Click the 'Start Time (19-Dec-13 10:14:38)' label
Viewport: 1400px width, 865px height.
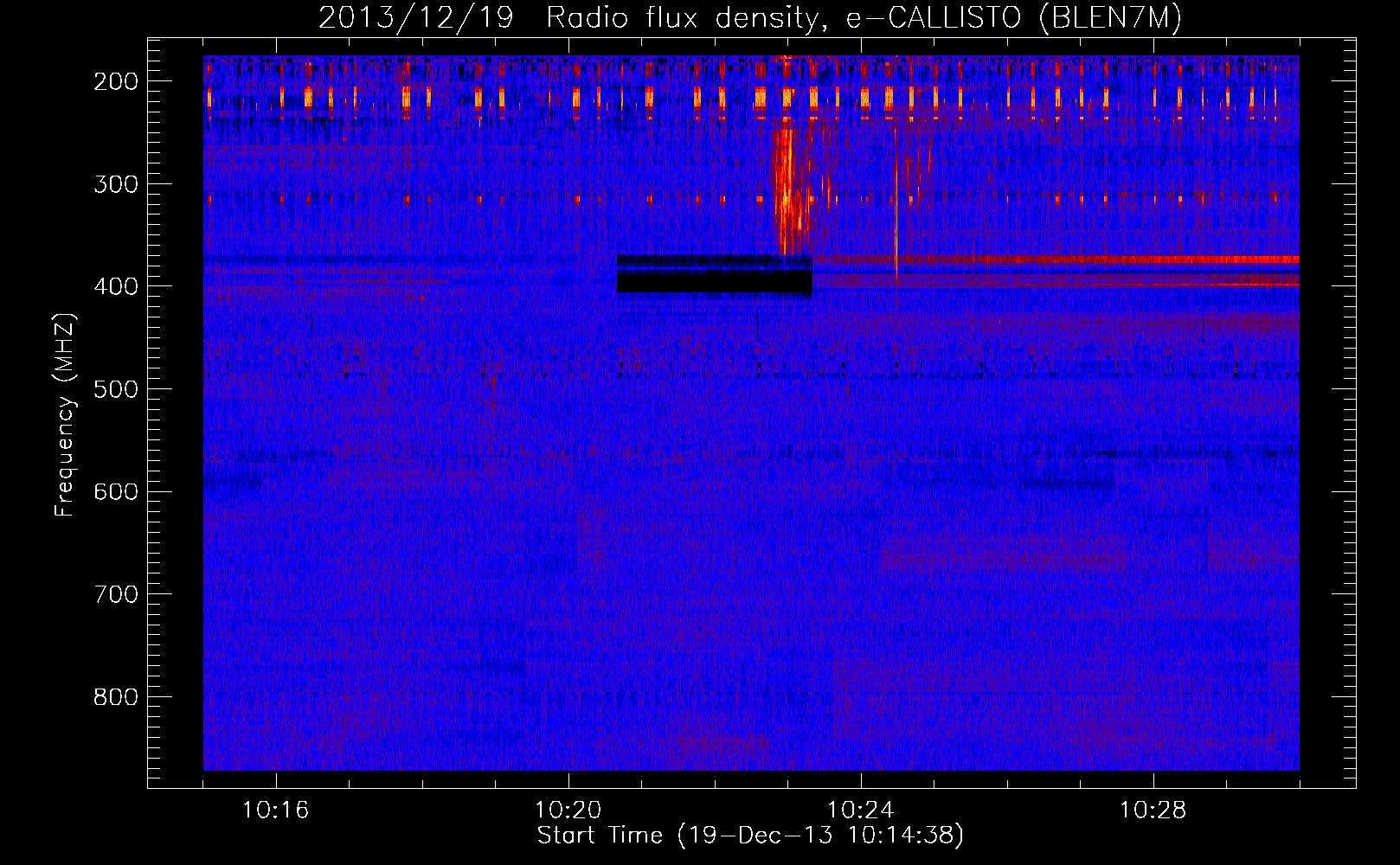(x=750, y=836)
